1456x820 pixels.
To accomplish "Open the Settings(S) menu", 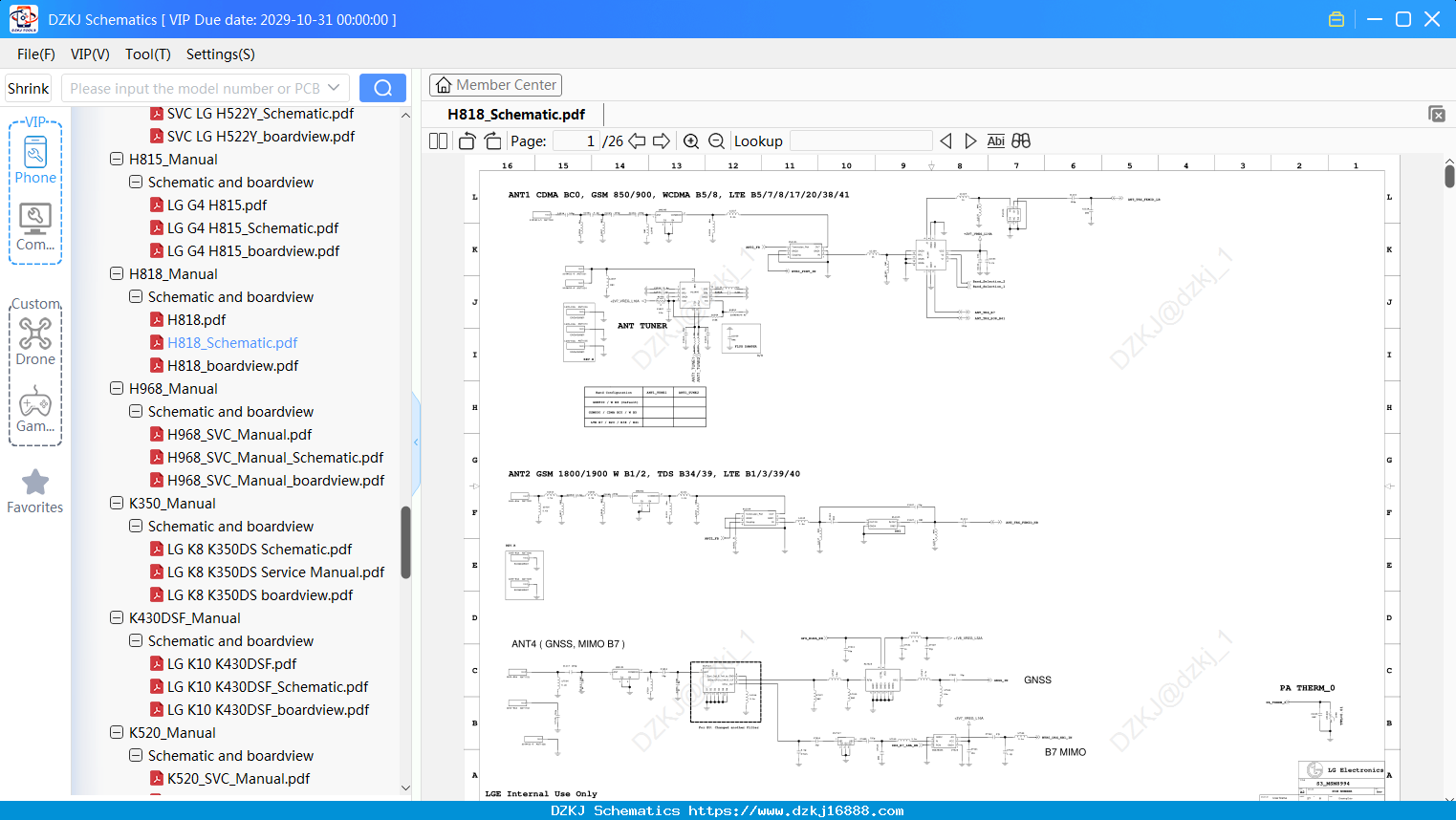I will pos(221,54).
